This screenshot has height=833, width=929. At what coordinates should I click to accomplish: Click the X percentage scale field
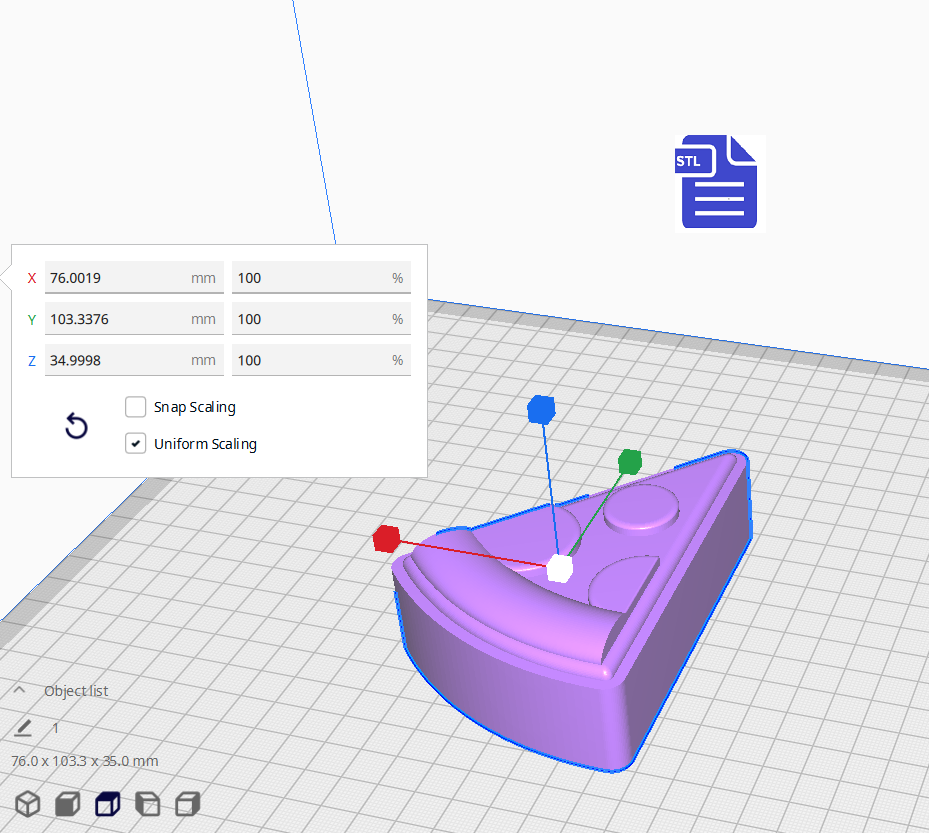pos(310,278)
